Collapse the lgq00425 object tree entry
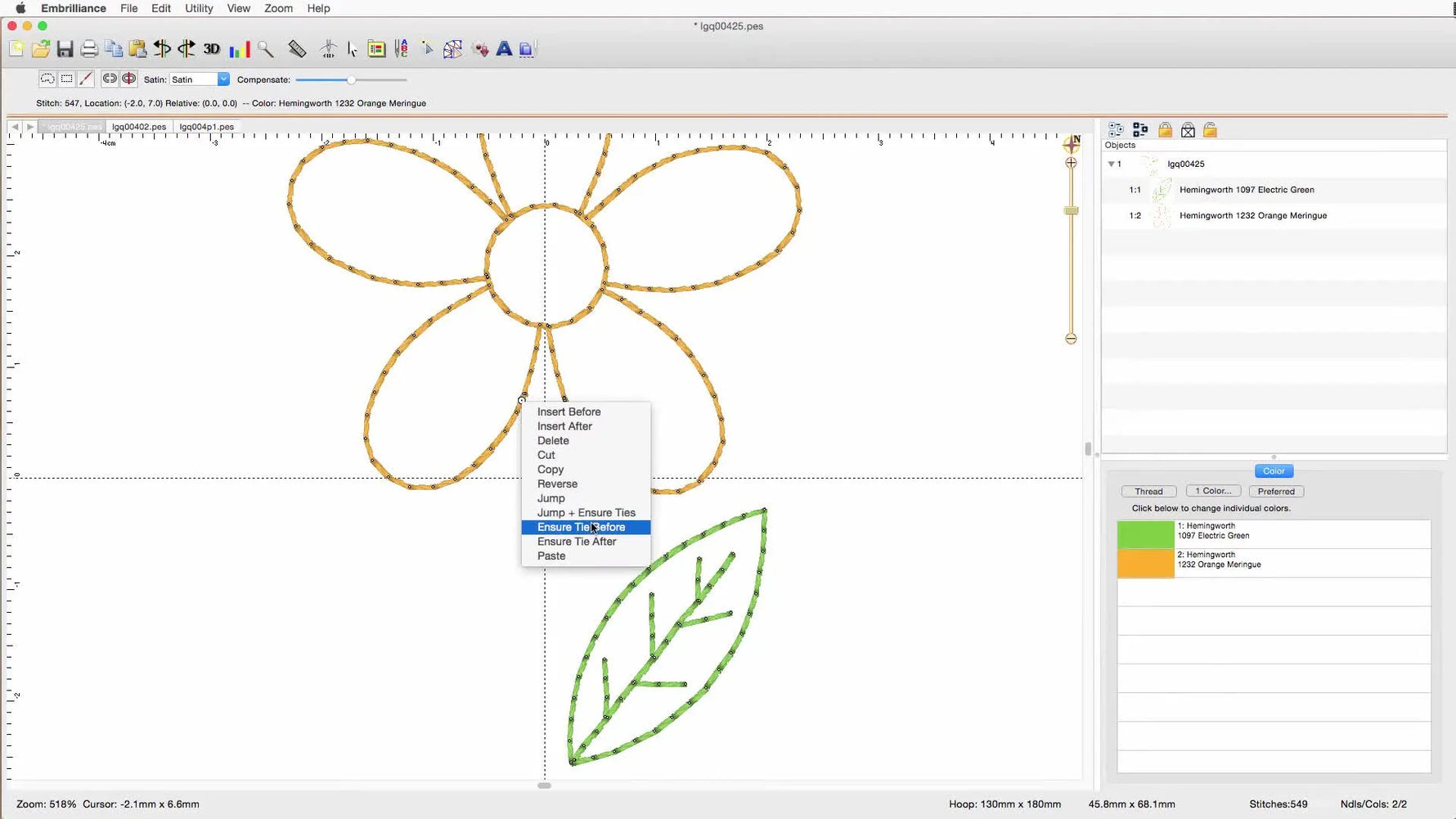1456x819 pixels. tap(1112, 164)
